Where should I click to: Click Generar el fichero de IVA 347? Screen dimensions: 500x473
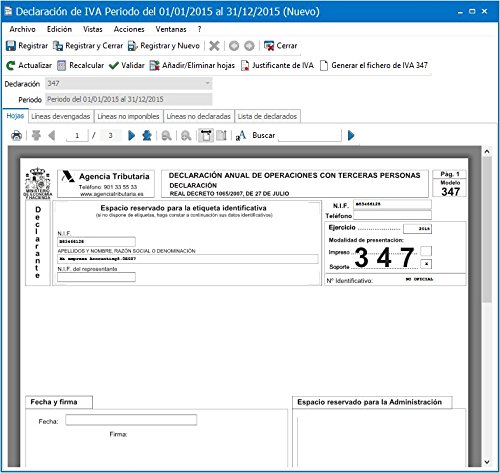tap(374, 65)
